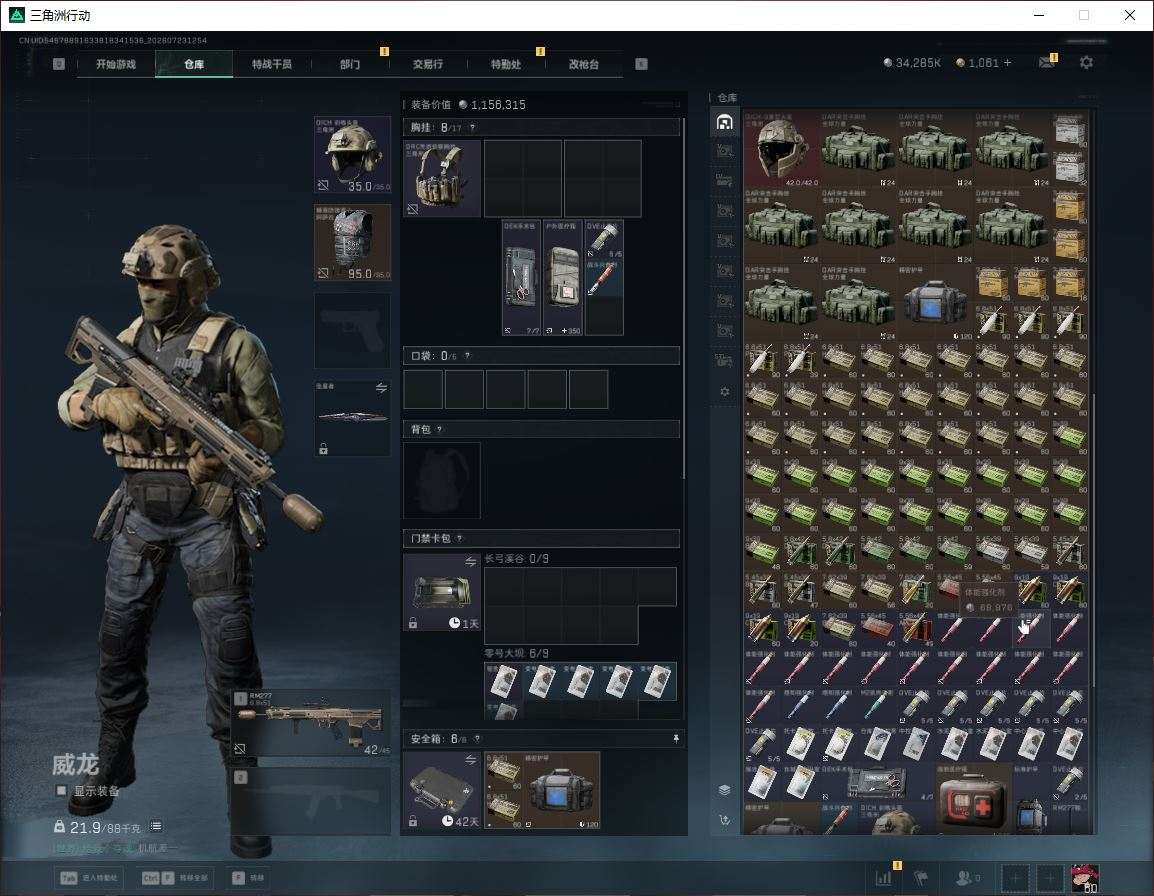The image size is (1154, 896).
Task: Open the flag icon in bottom bar
Action: [x=921, y=878]
